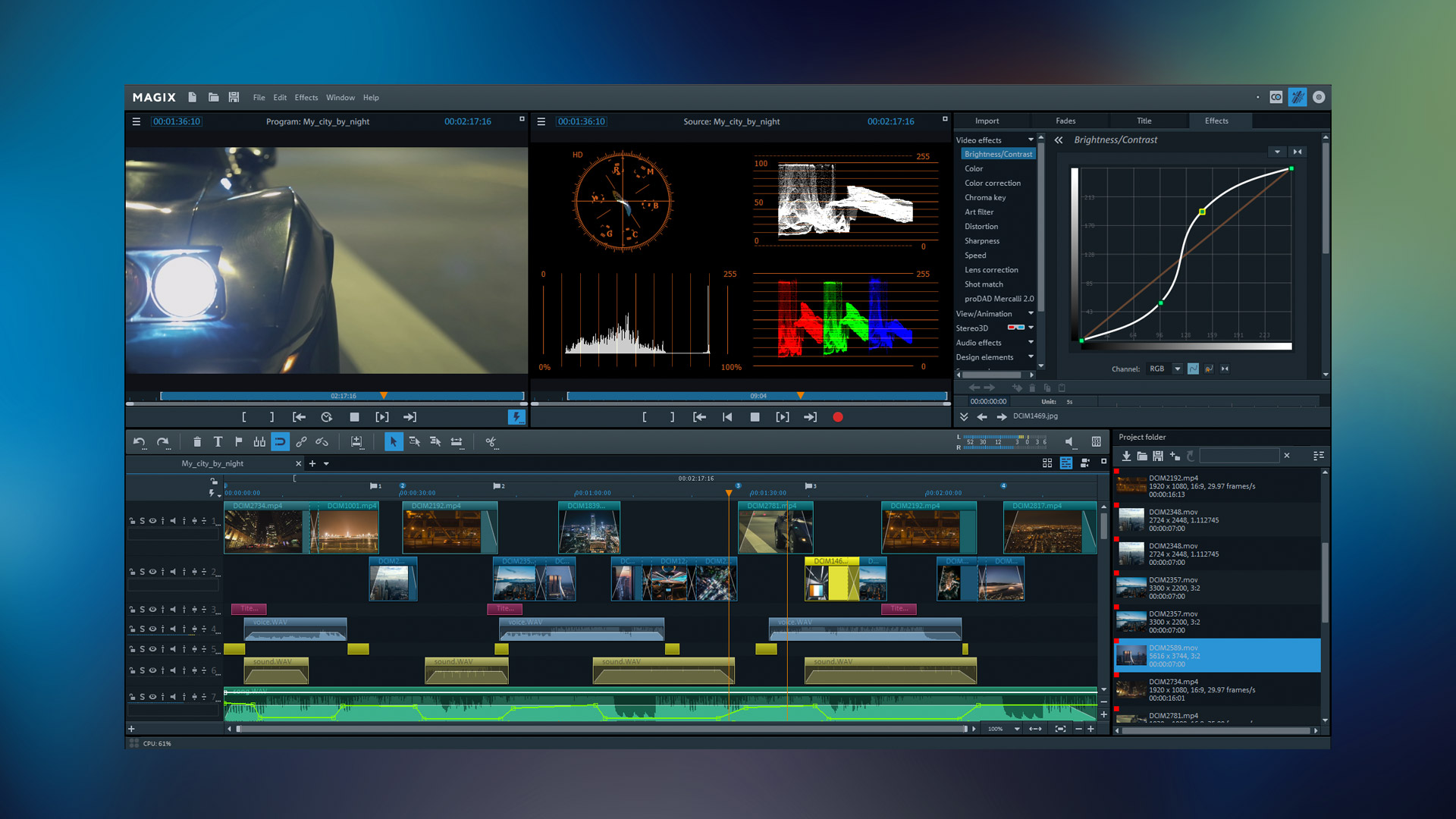Hide track 4 using the eye icon
This screenshot has height=819, width=1456.
tap(152, 629)
